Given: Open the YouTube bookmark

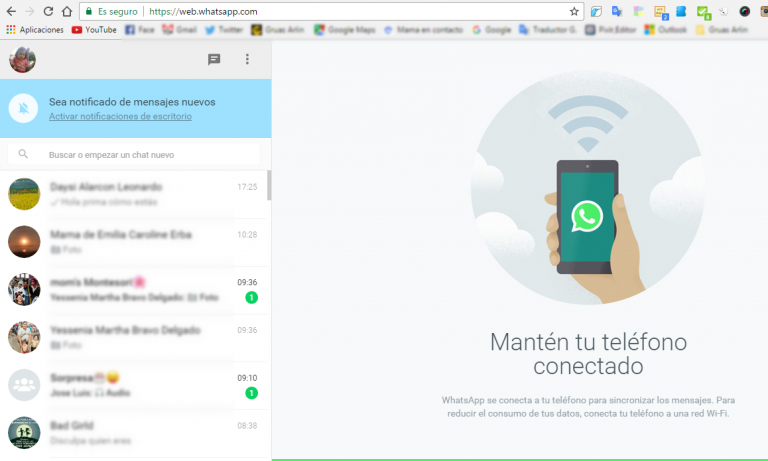Looking at the screenshot, I should coord(94,30).
